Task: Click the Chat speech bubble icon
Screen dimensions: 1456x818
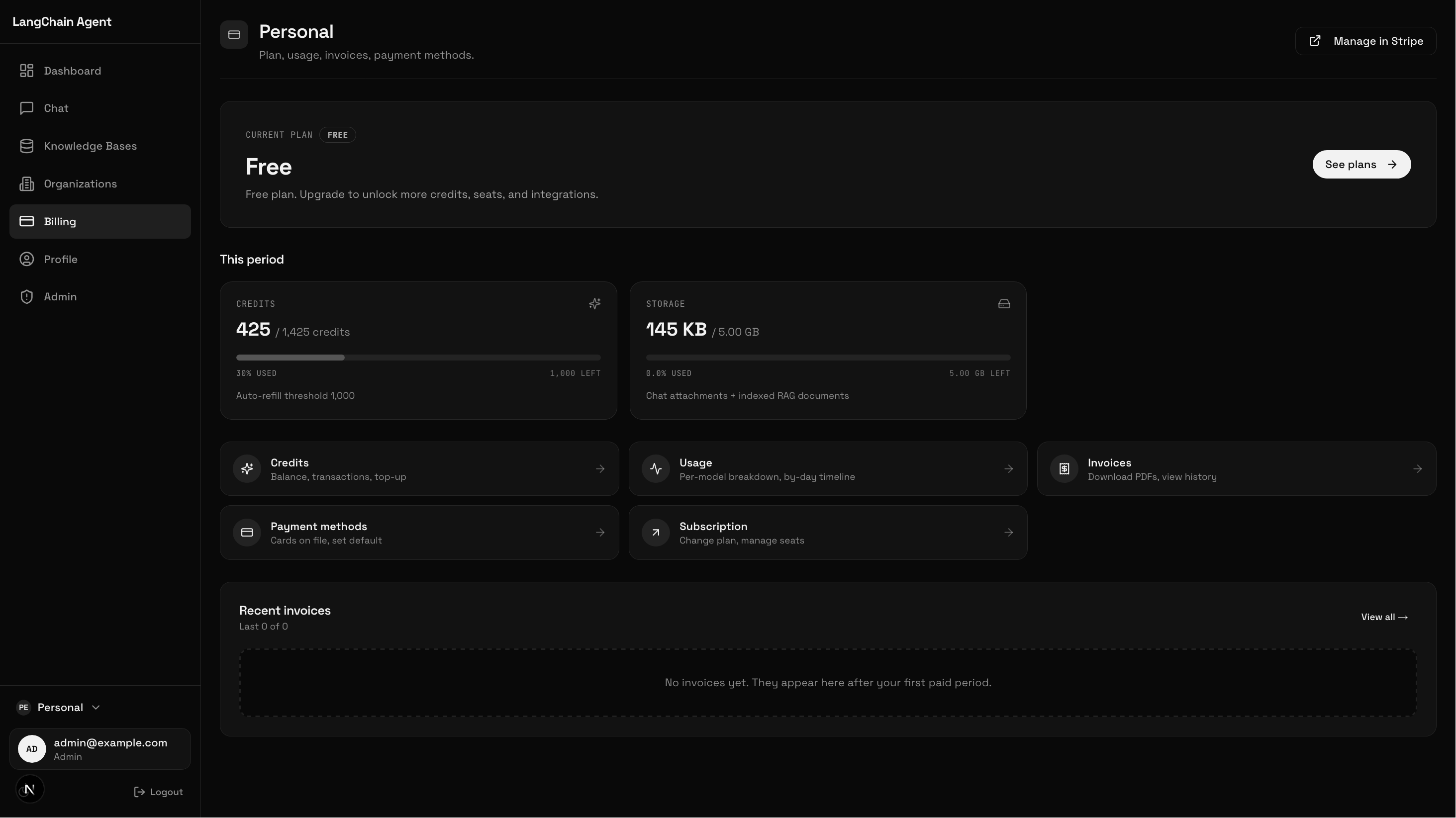Action: pyautogui.click(x=26, y=108)
